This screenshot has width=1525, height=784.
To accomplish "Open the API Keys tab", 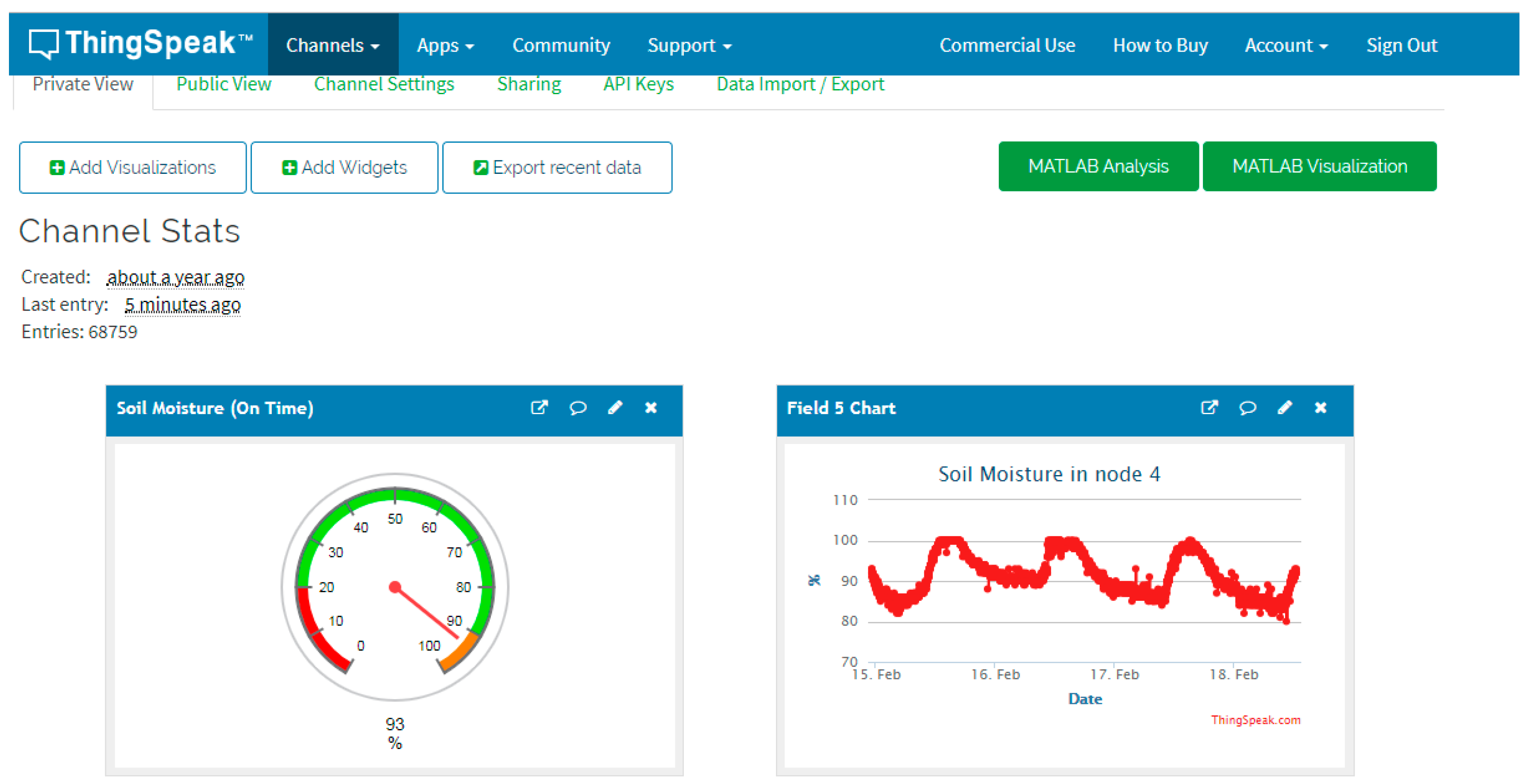I will point(638,84).
